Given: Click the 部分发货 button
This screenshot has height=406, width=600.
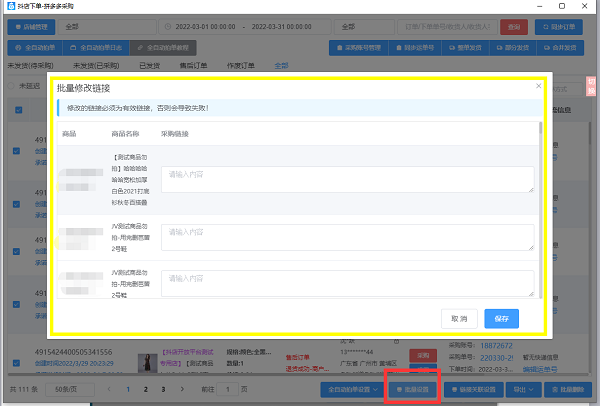Looking at the screenshot, I should 512,48.
